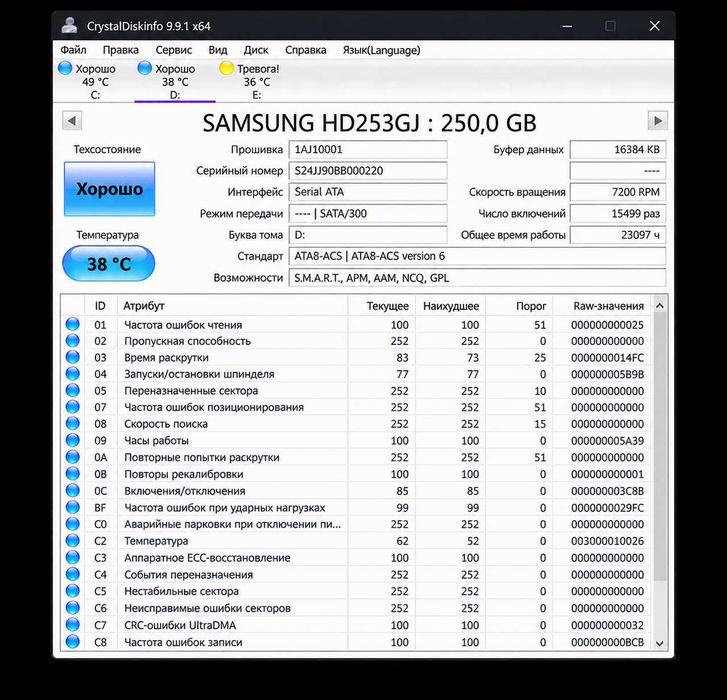Click the Прошивка field 1AJ10001

point(368,149)
